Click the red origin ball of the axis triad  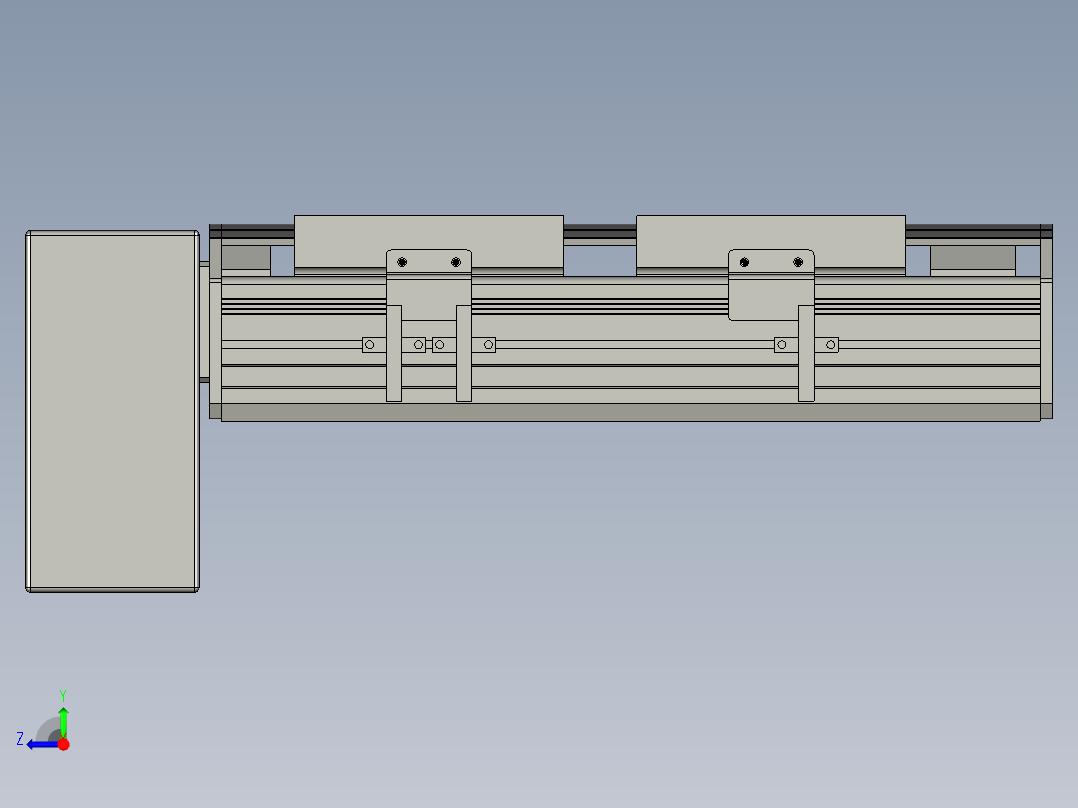tap(63, 745)
